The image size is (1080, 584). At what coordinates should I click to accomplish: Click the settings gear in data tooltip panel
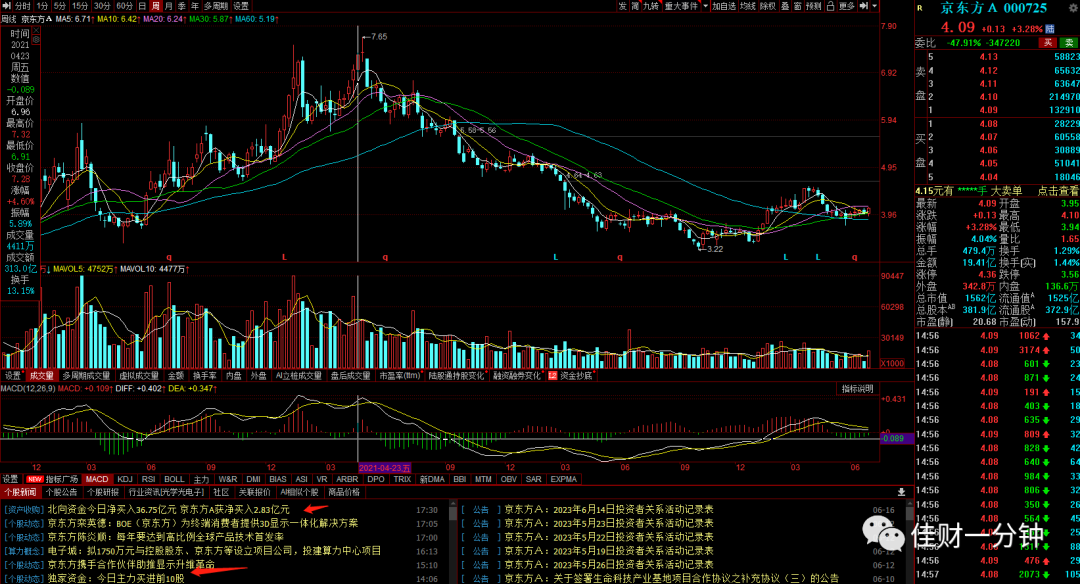click(36, 40)
